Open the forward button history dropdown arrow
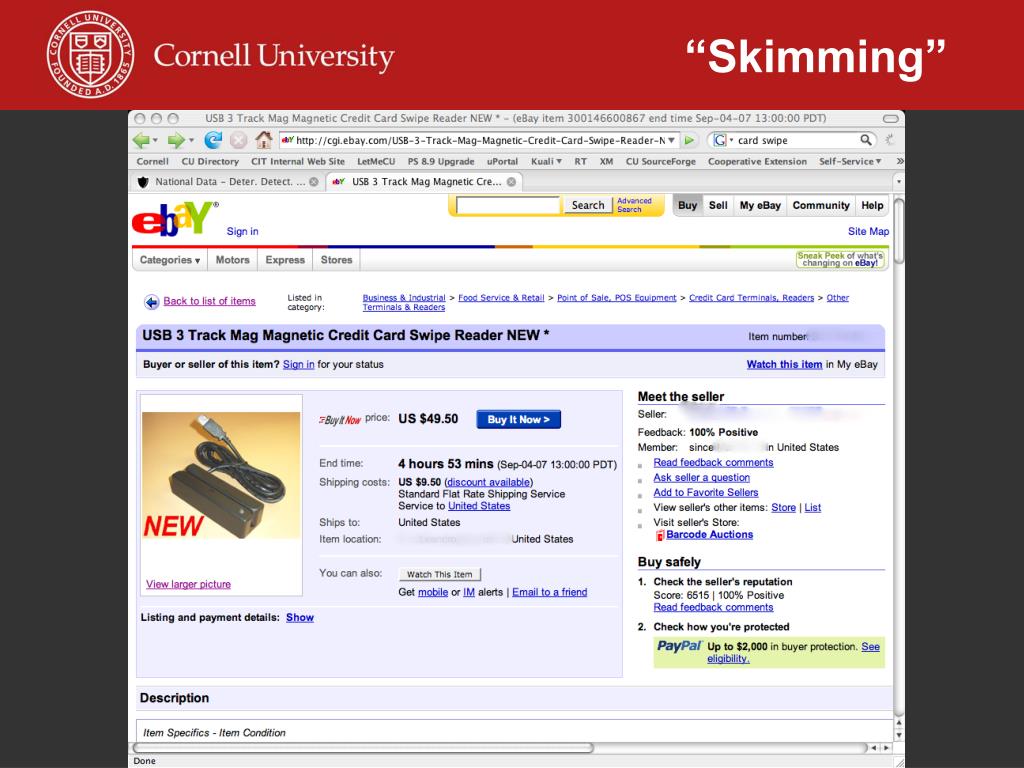1024x768 pixels. (x=191, y=140)
